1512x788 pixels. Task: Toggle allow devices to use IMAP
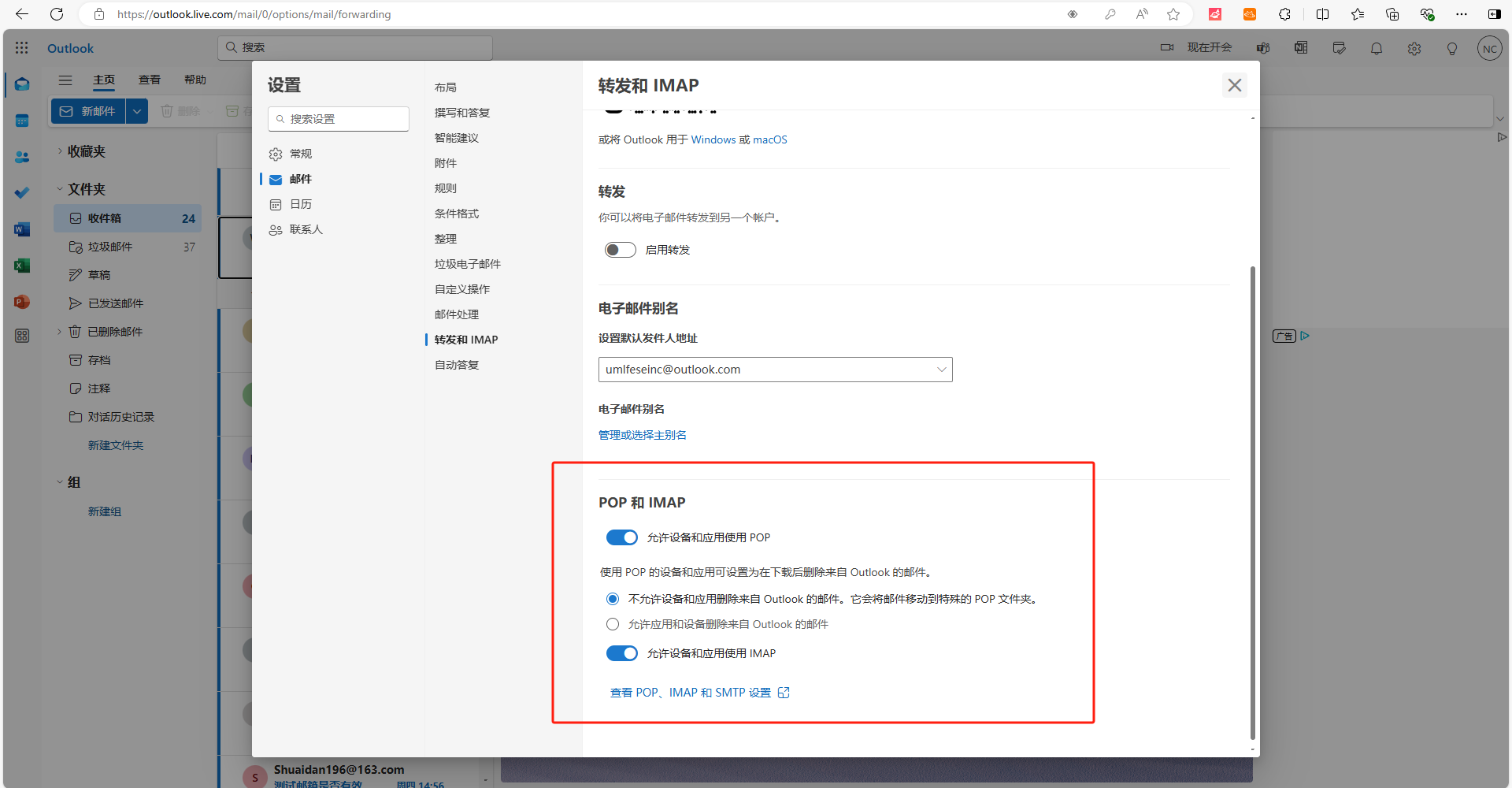coord(622,653)
